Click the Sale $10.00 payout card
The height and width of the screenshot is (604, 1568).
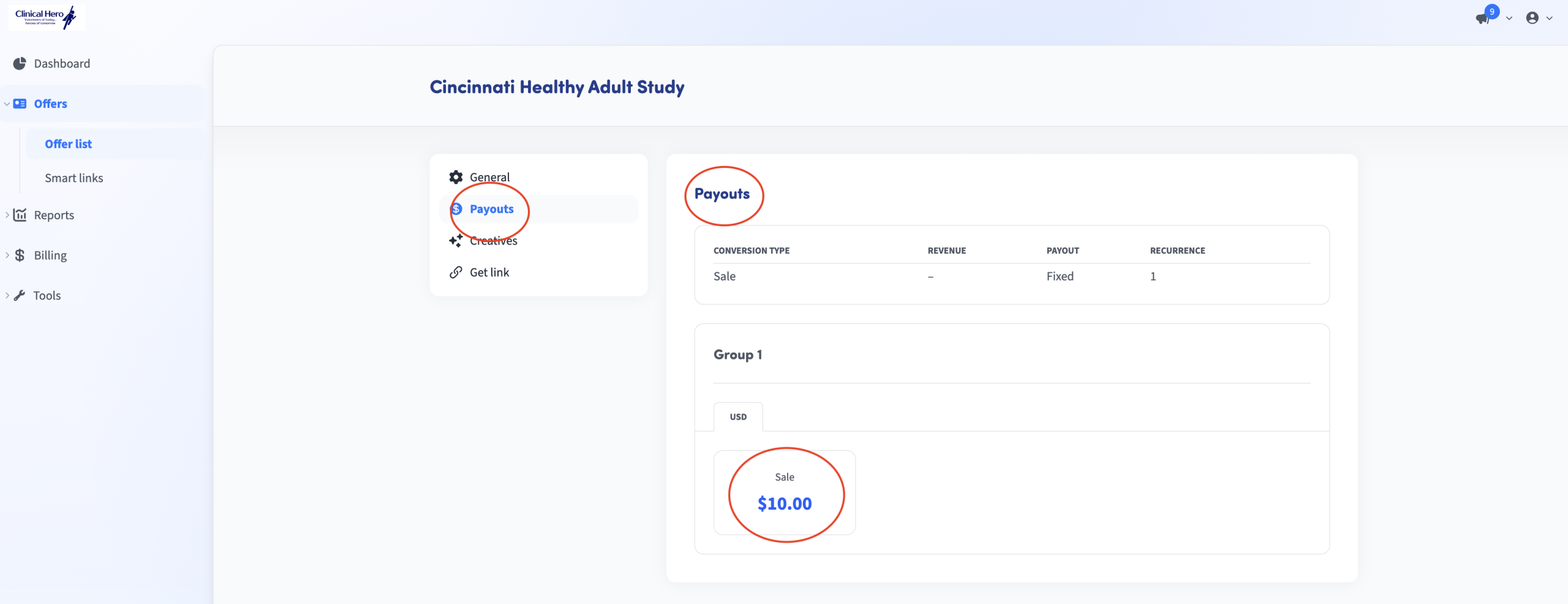tap(785, 493)
